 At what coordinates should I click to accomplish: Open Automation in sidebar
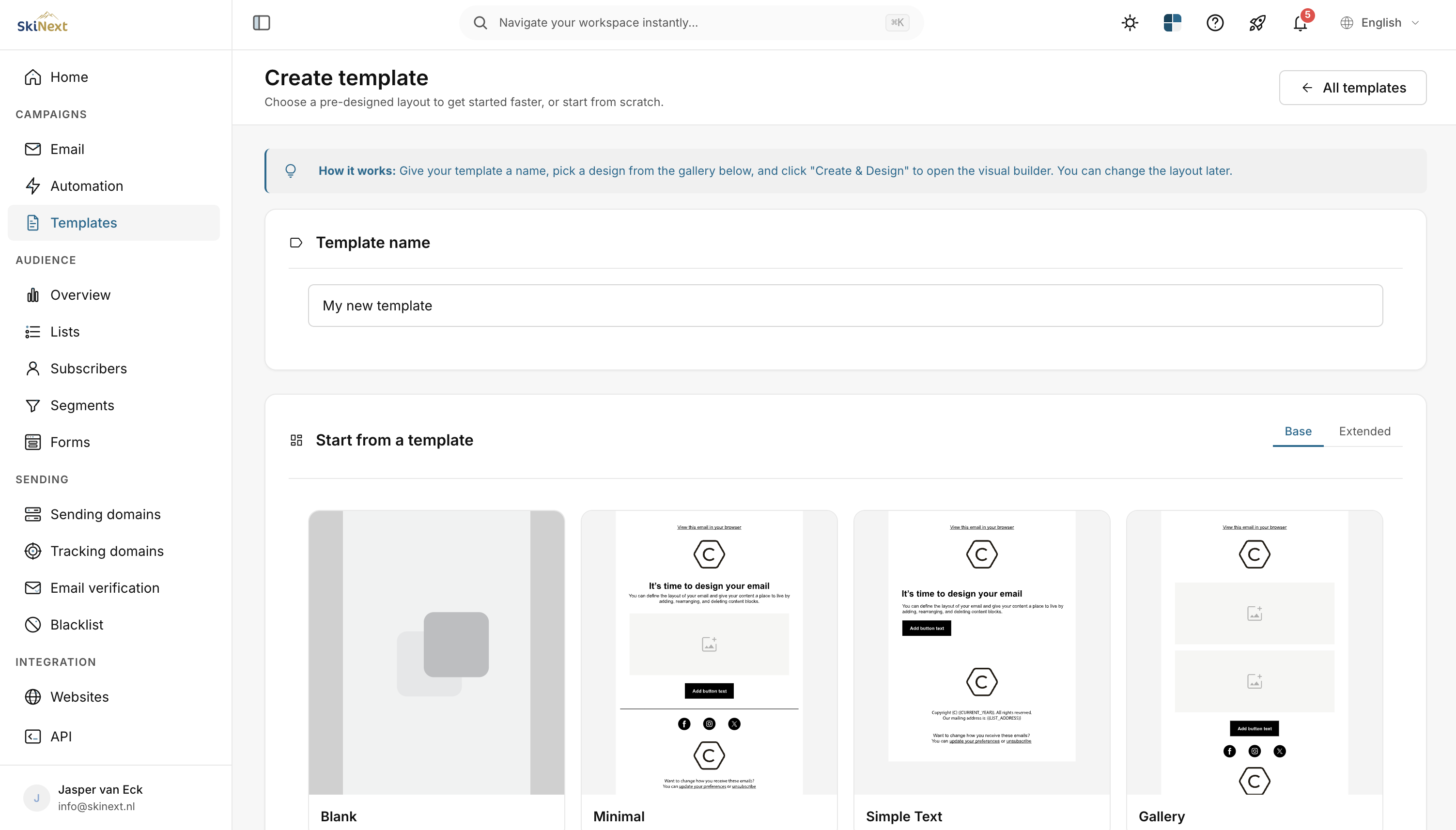(114, 186)
